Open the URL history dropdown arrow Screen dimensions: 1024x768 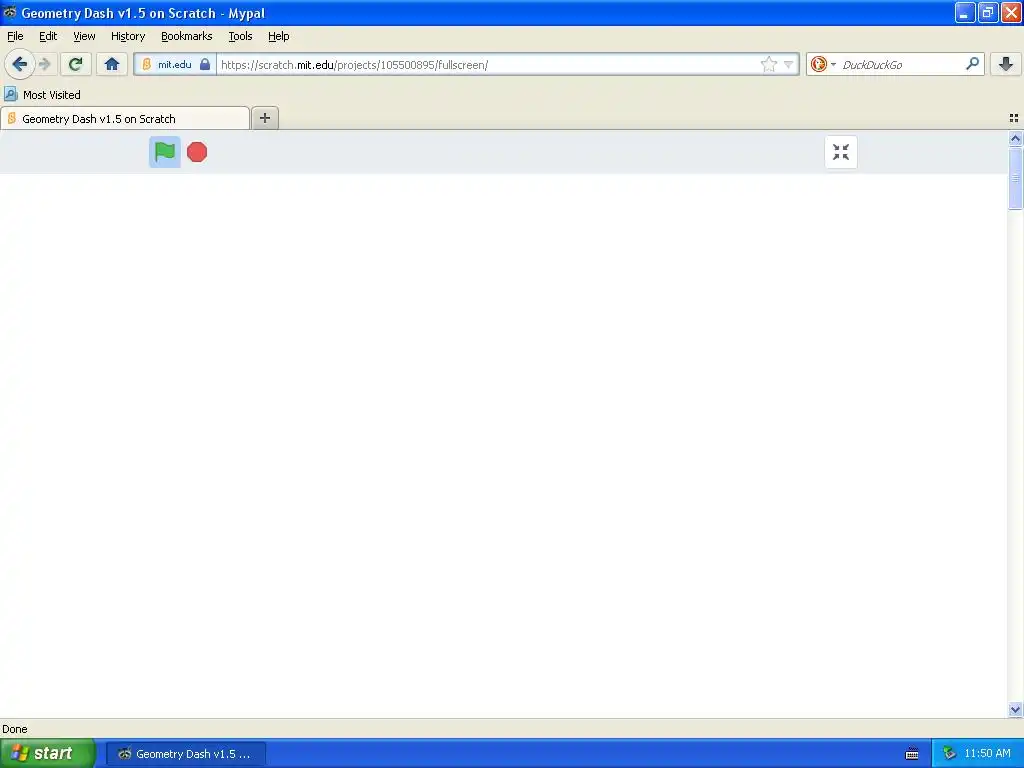(x=788, y=65)
